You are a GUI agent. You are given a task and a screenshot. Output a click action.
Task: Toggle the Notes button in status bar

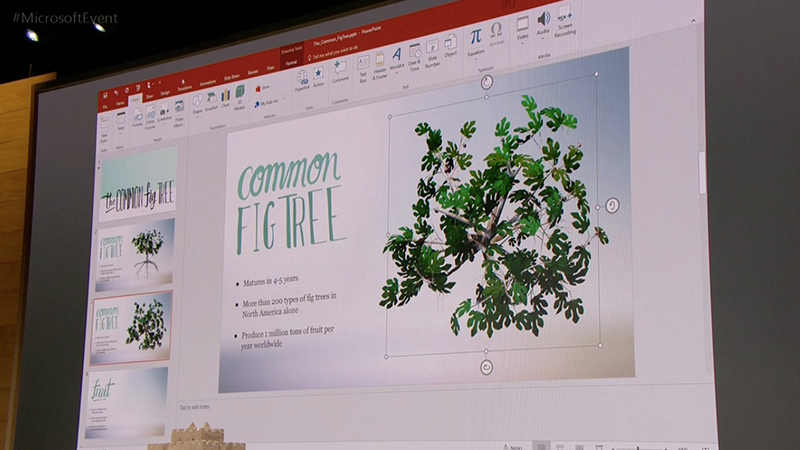point(512,447)
